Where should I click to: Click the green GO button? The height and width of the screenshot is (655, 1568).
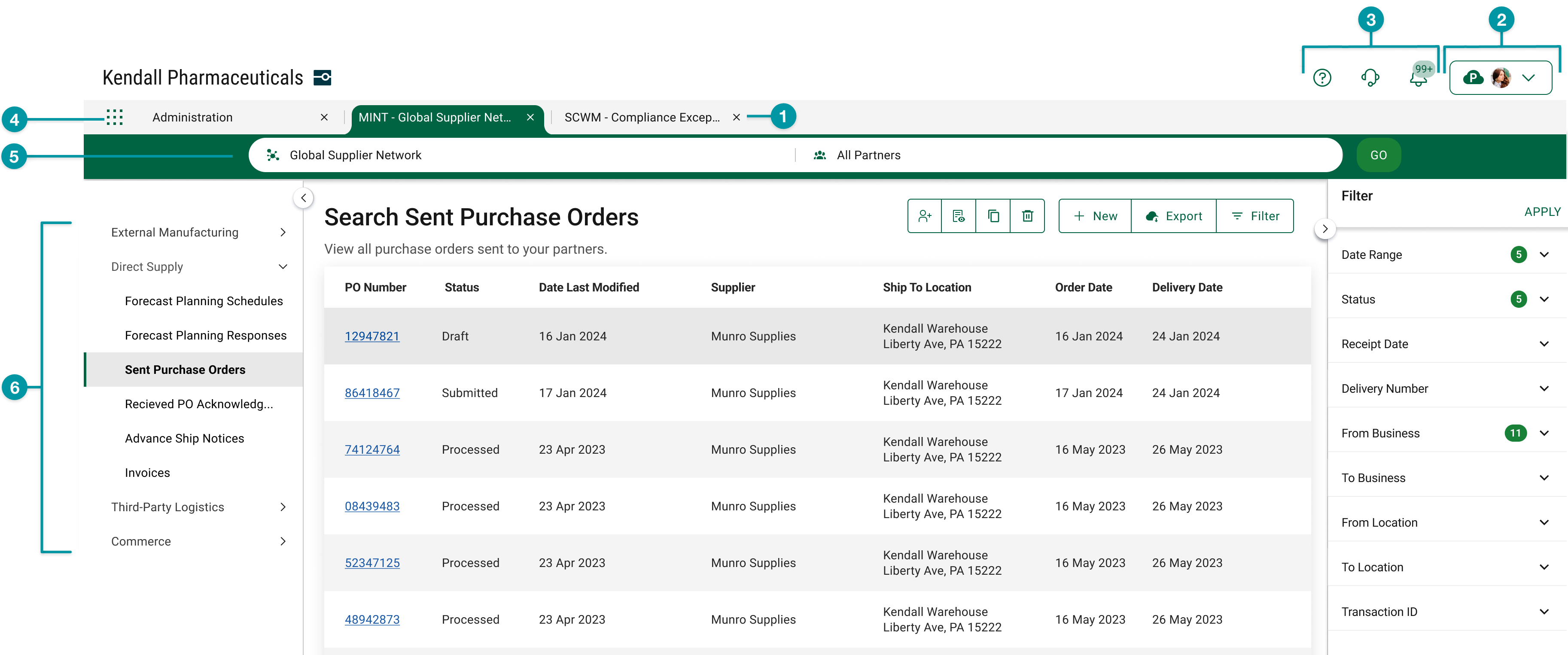(x=1378, y=155)
